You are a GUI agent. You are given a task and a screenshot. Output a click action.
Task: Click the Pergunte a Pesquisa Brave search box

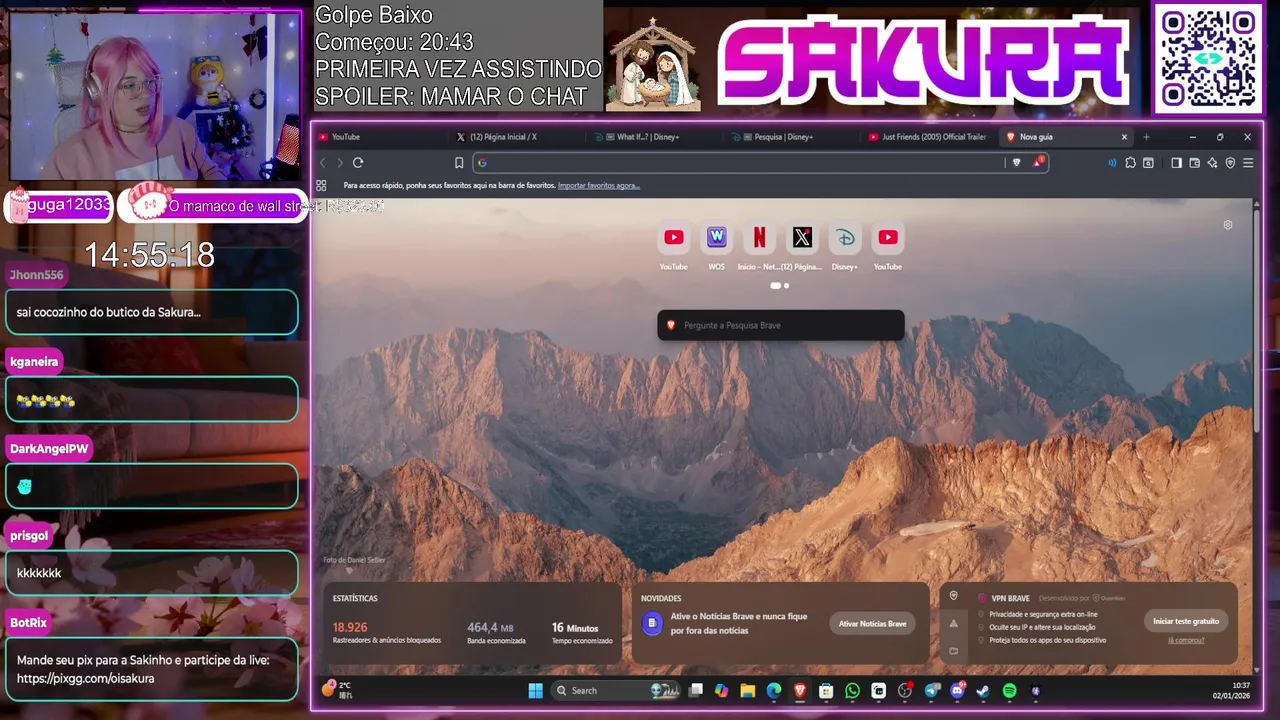[x=781, y=325]
